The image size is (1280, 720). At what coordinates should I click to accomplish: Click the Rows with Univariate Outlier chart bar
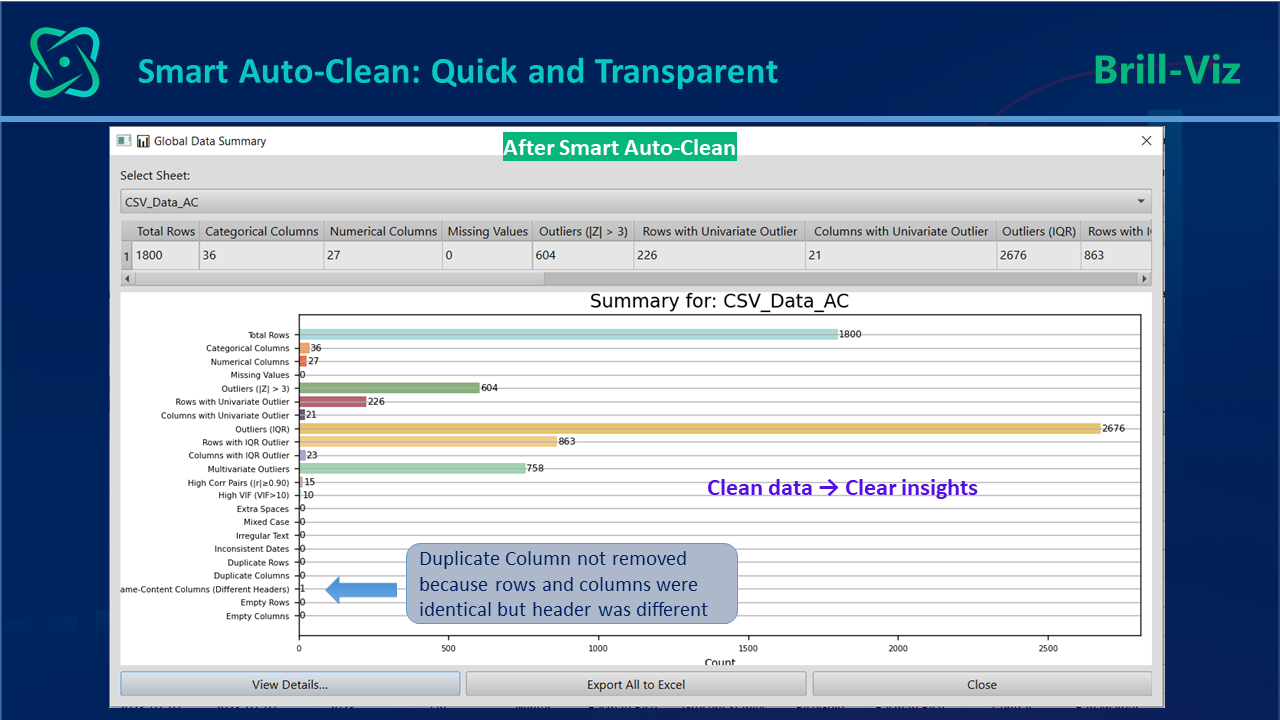(333, 401)
